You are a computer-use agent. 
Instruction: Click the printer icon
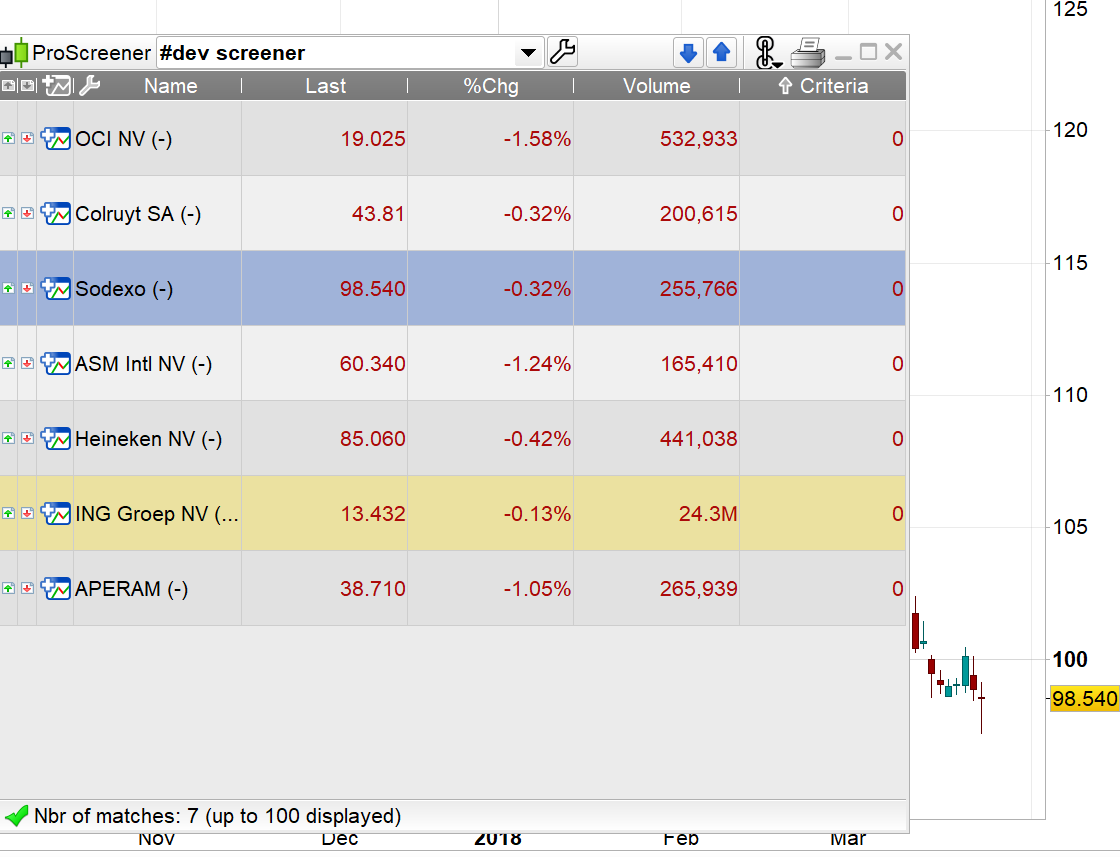pyautogui.click(x=807, y=52)
